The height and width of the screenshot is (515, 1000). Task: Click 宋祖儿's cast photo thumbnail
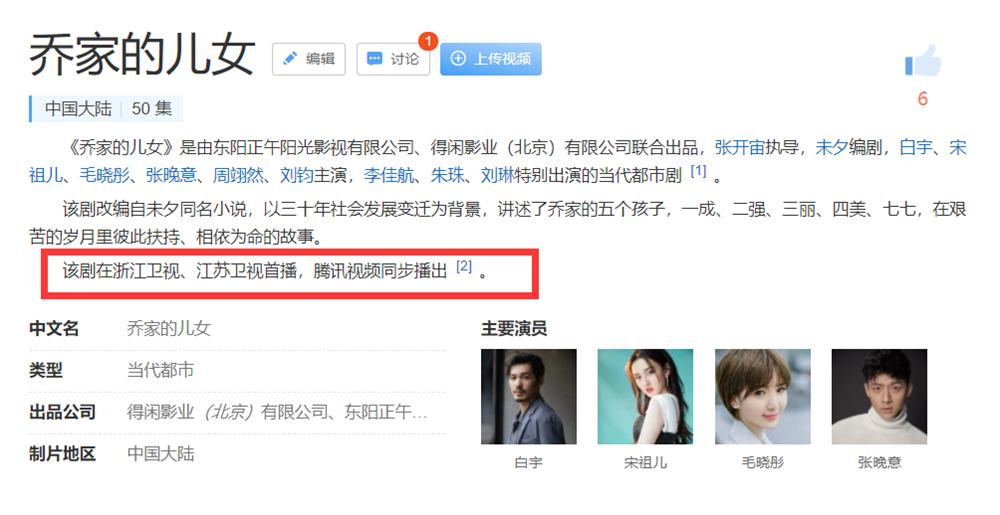[x=645, y=396]
